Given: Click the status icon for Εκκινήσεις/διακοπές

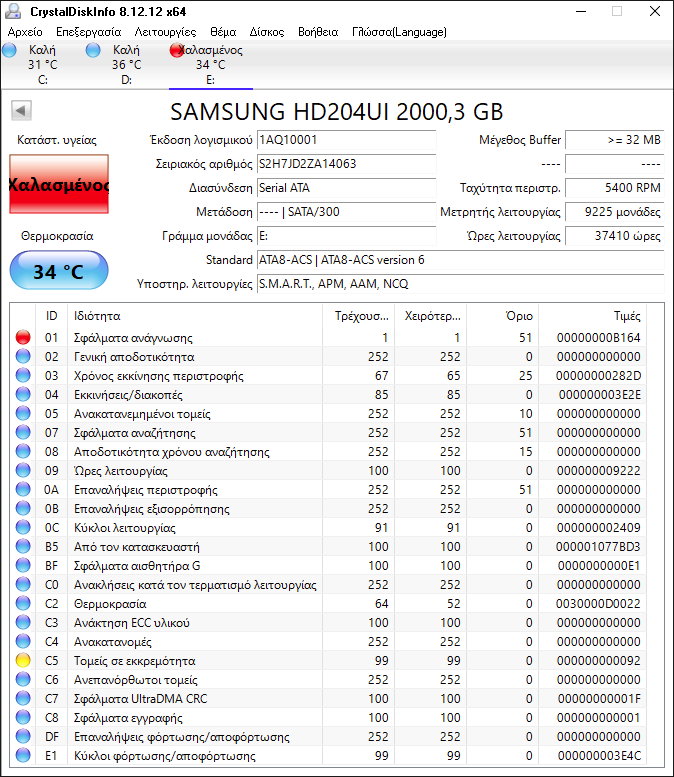Looking at the screenshot, I should pyautogui.click(x=23, y=394).
